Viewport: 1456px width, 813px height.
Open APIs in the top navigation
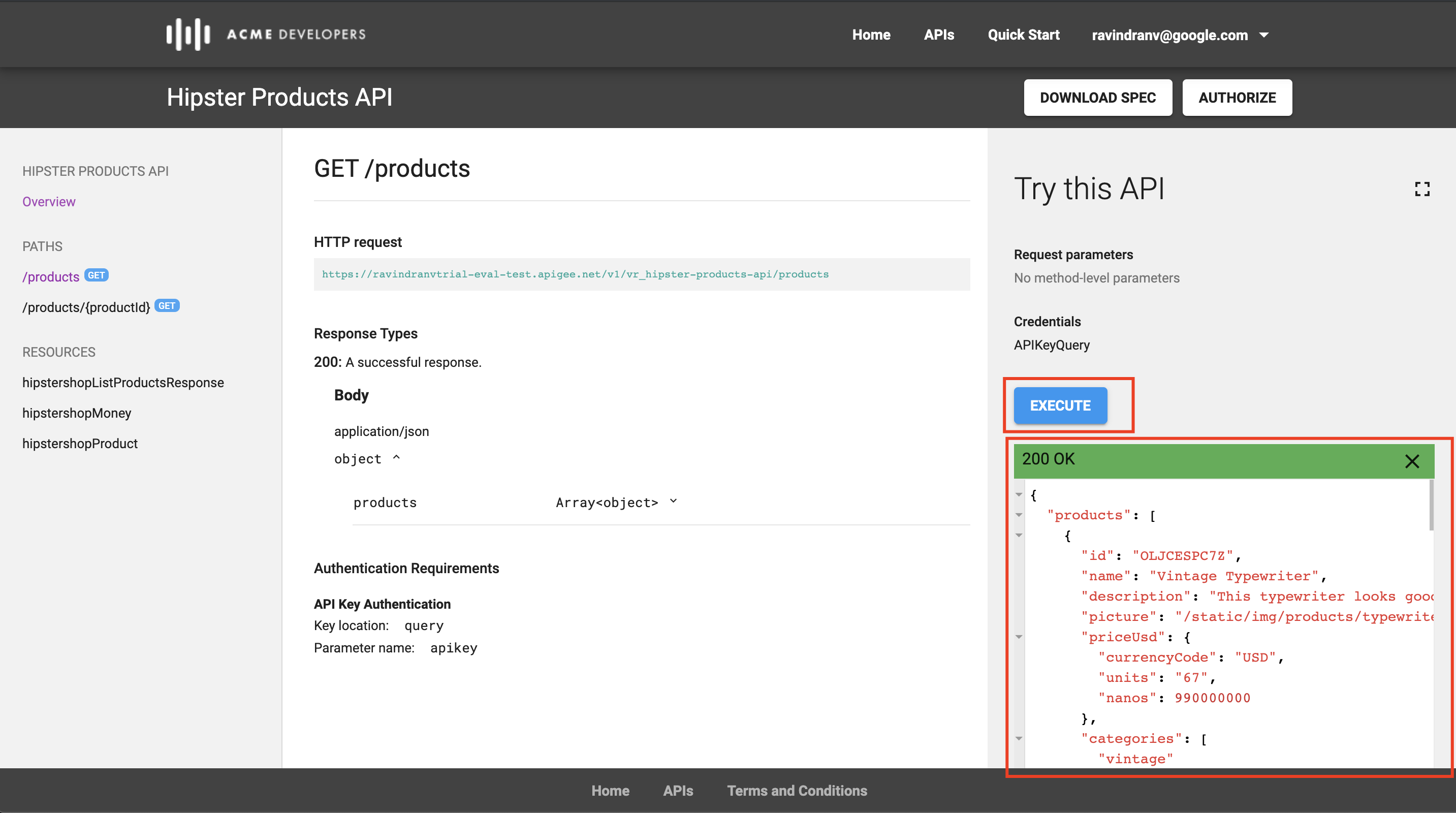939,35
